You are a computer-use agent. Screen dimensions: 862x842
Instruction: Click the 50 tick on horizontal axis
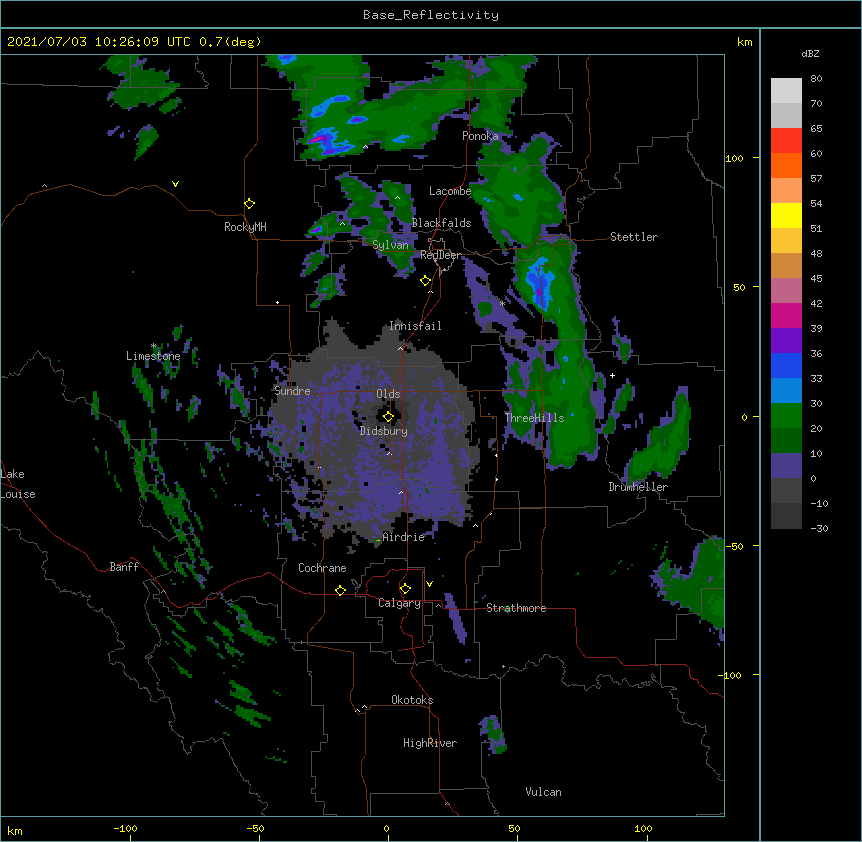click(x=514, y=828)
